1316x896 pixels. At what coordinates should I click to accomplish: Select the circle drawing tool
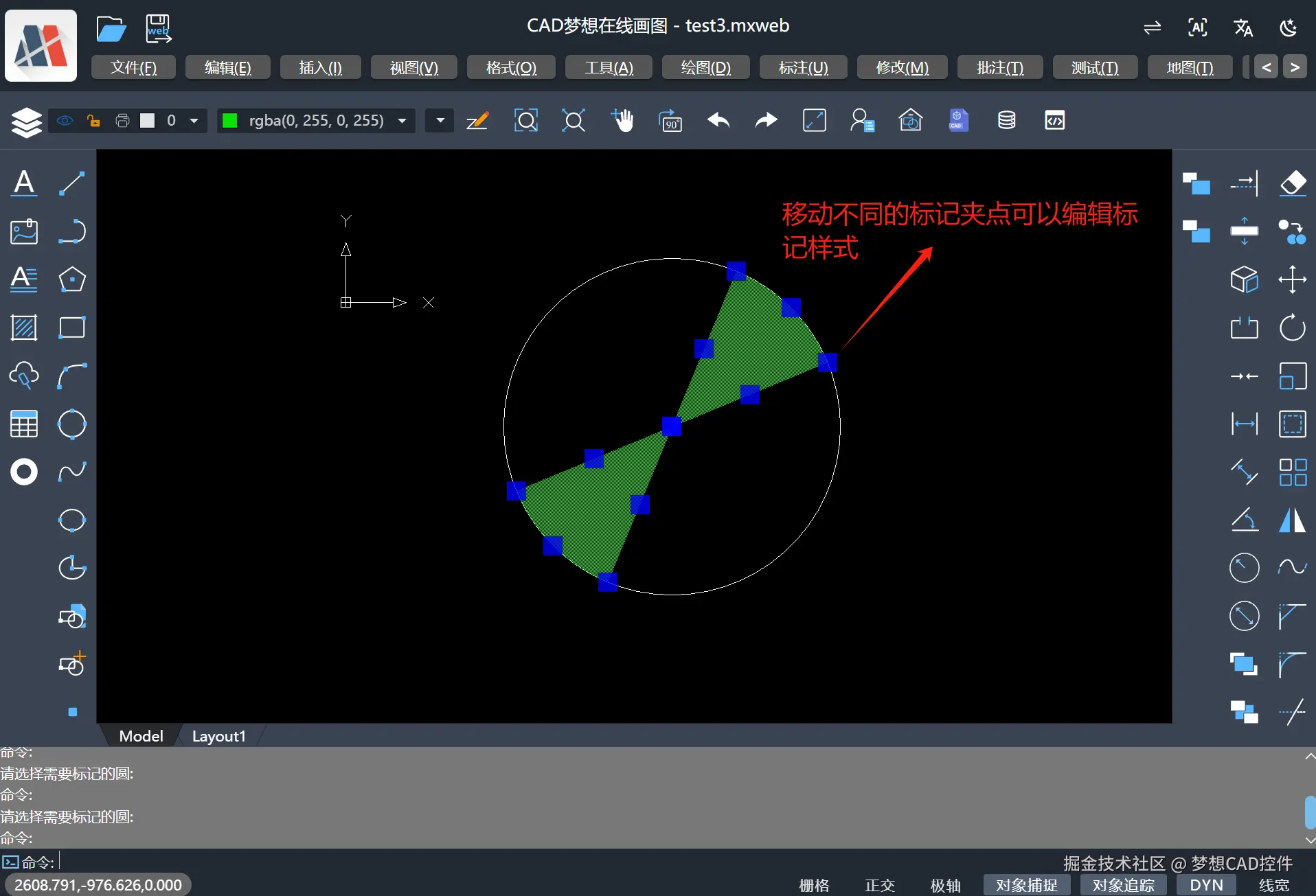(72, 424)
